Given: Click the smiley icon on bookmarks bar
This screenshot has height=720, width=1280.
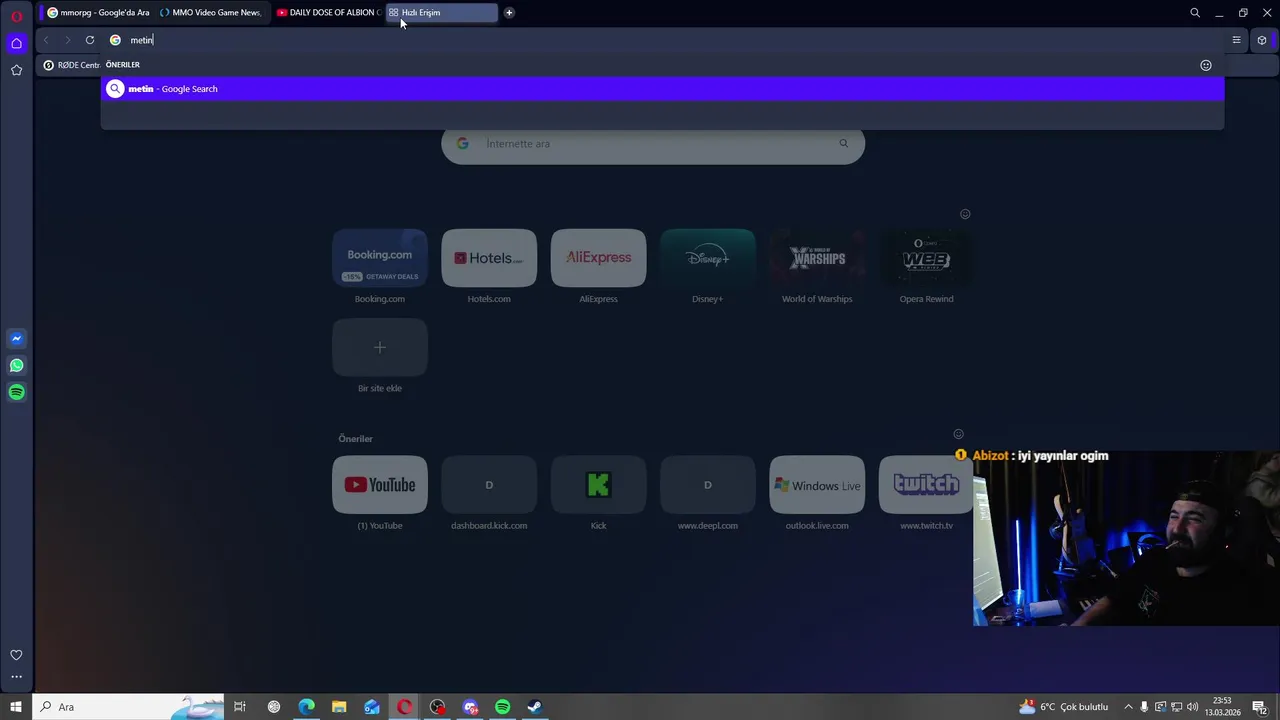Looking at the screenshot, I should click(x=1206, y=65).
